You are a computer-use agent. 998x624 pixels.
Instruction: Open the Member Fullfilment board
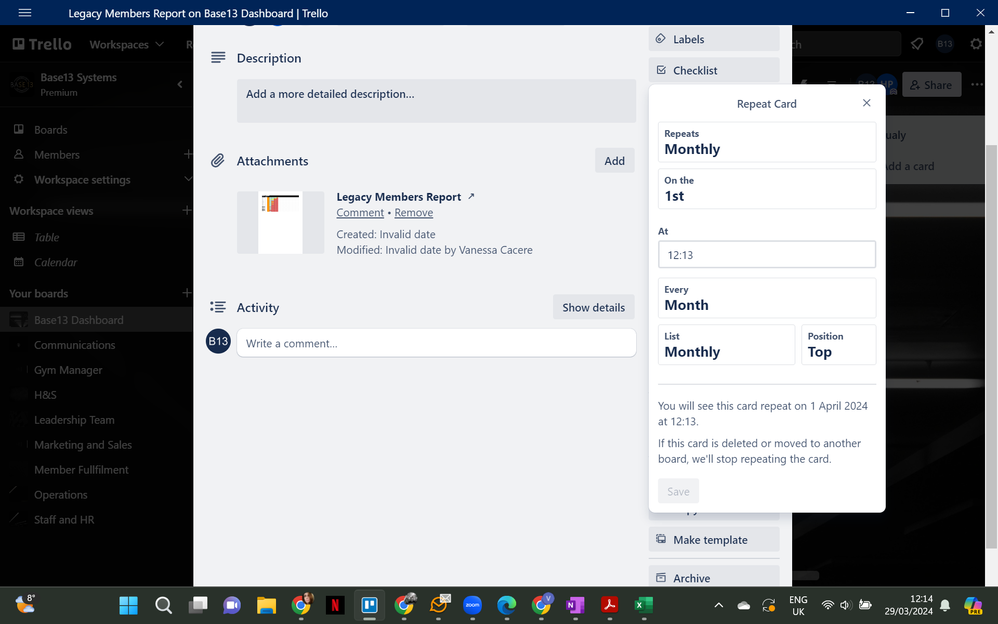pos(81,470)
